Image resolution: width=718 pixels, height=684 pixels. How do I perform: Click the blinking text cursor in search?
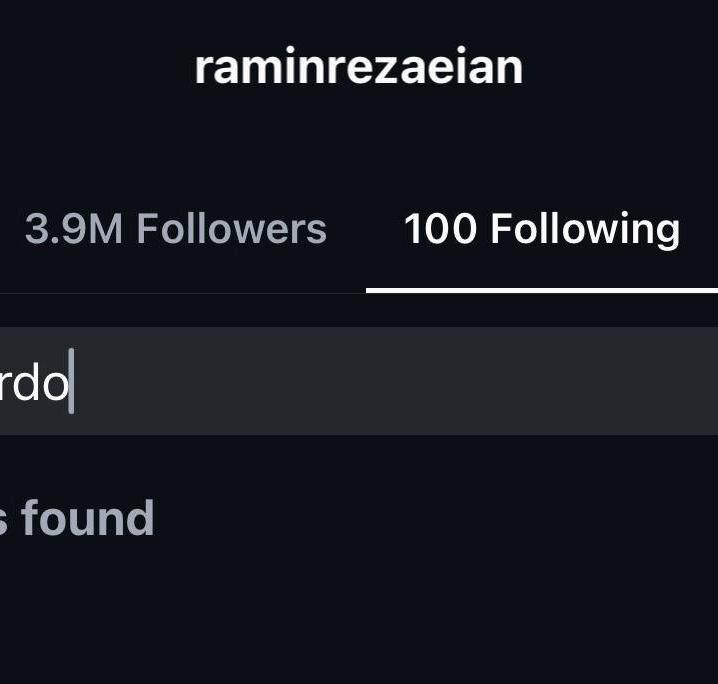point(72,383)
